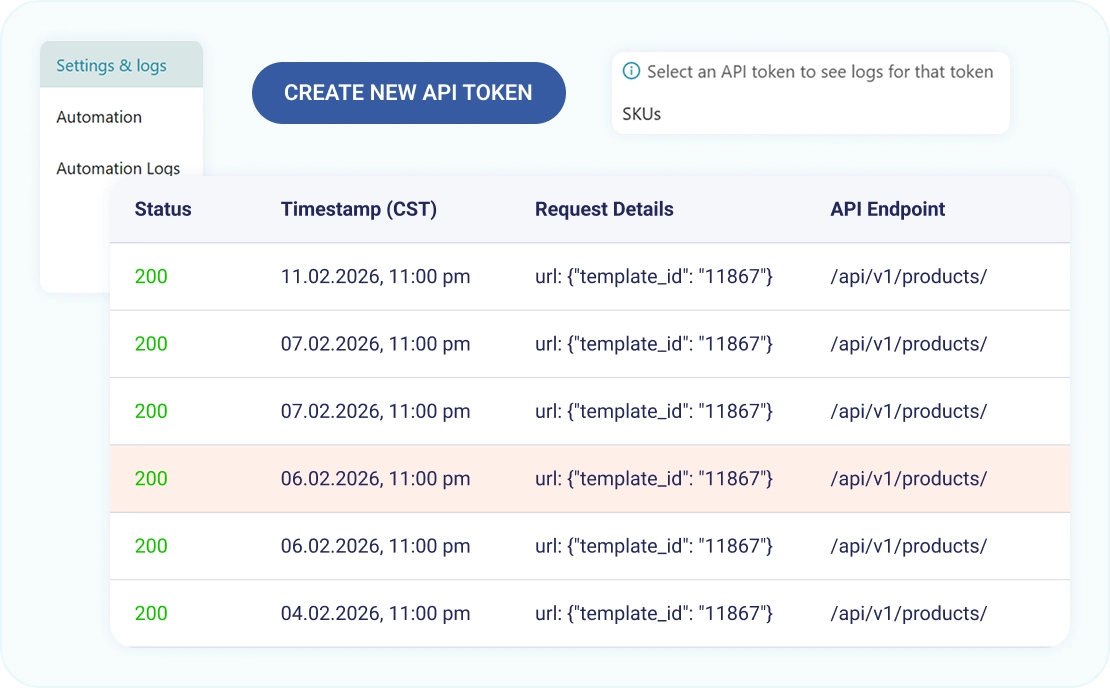Click the API token logs hint text
Viewport: 1110px width, 688px height.
pos(820,72)
